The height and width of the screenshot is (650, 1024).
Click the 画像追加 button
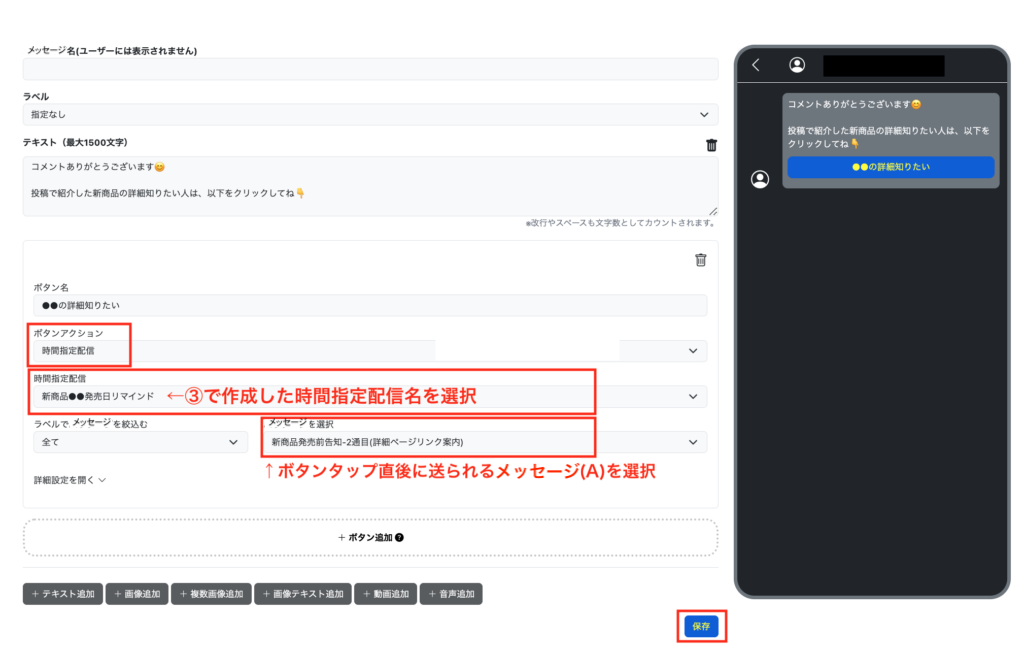tap(136, 594)
